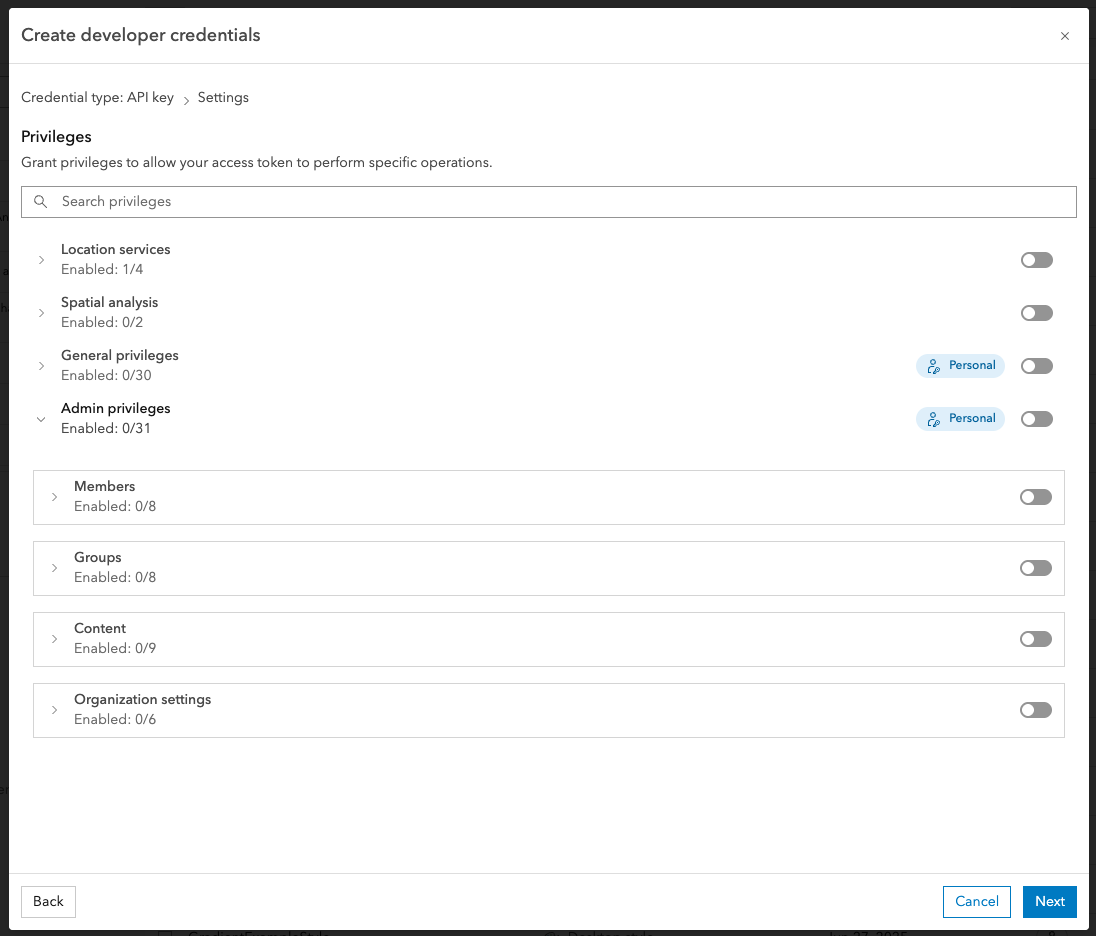Expand the Location services section

coord(40,259)
